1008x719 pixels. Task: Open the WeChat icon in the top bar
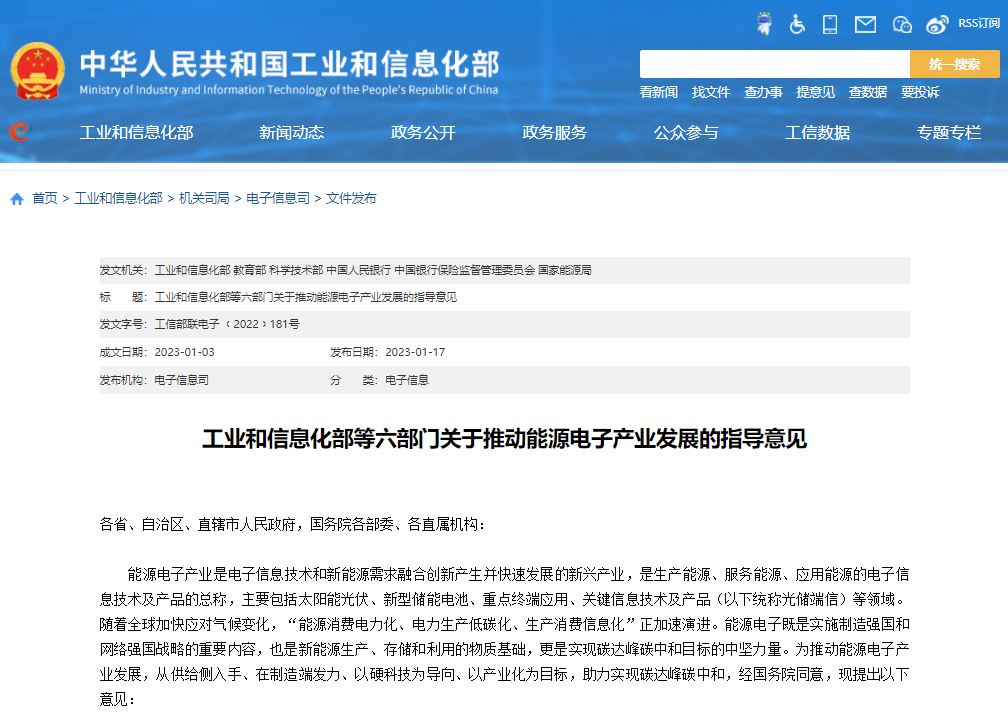click(901, 24)
